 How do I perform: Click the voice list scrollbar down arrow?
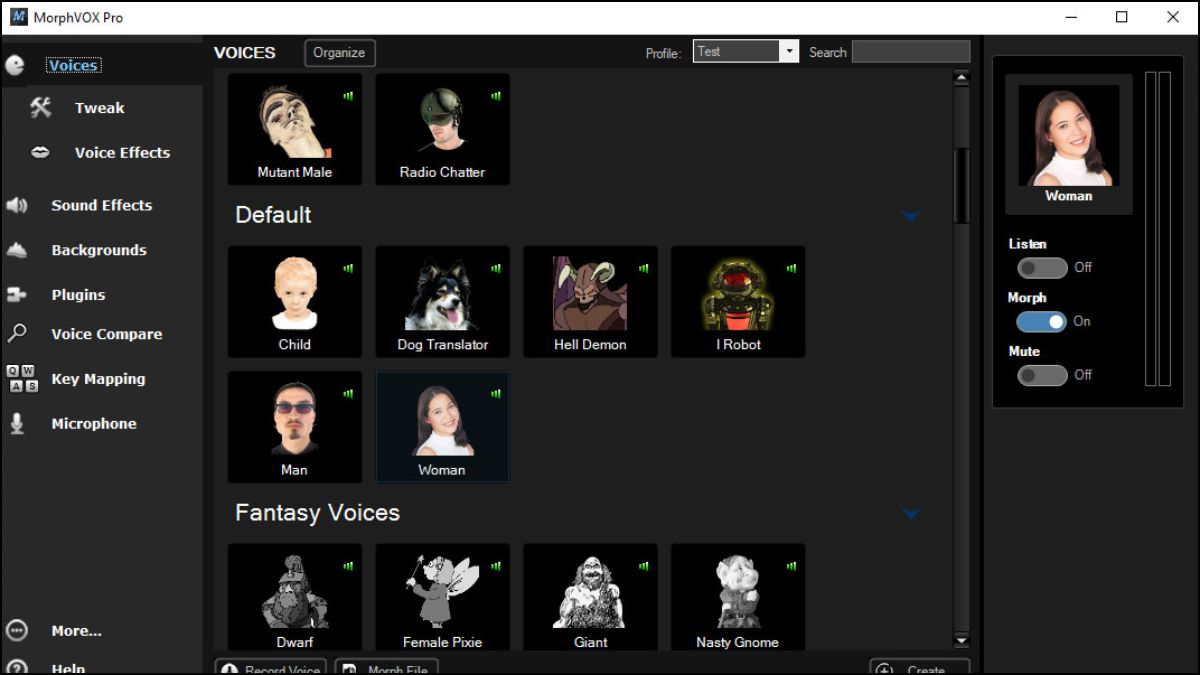tap(962, 640)
